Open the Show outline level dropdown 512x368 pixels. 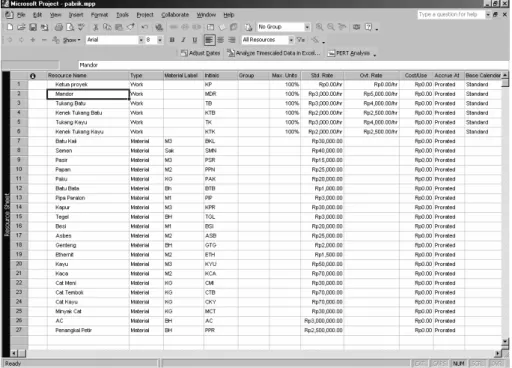pyautogui.click(x=72, y=40)
